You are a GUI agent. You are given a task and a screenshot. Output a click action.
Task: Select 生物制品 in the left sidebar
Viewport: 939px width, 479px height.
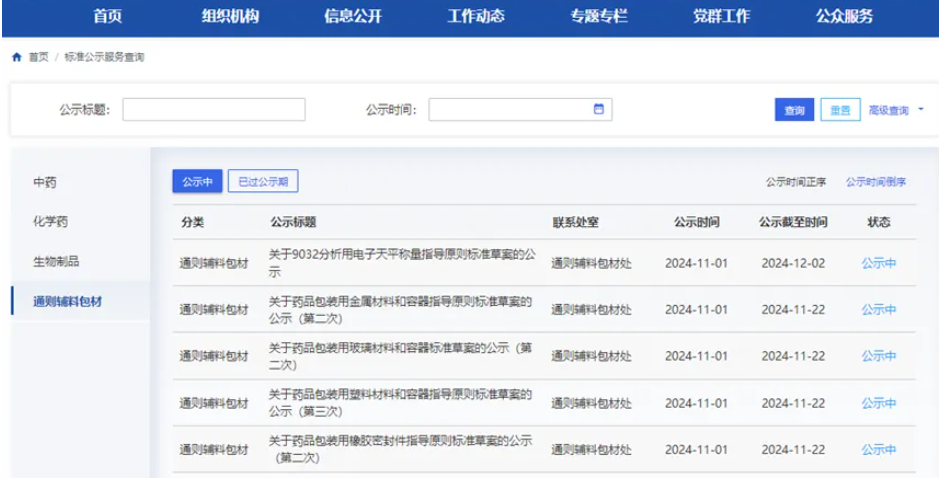(57, 261)
